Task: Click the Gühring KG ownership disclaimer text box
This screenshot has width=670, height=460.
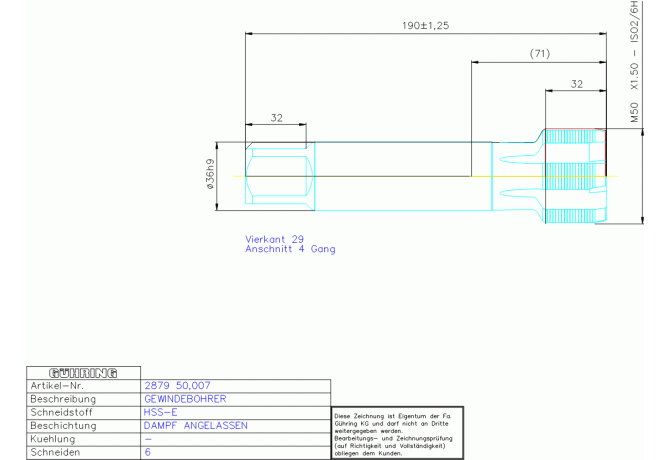Action: pos(392,433)
